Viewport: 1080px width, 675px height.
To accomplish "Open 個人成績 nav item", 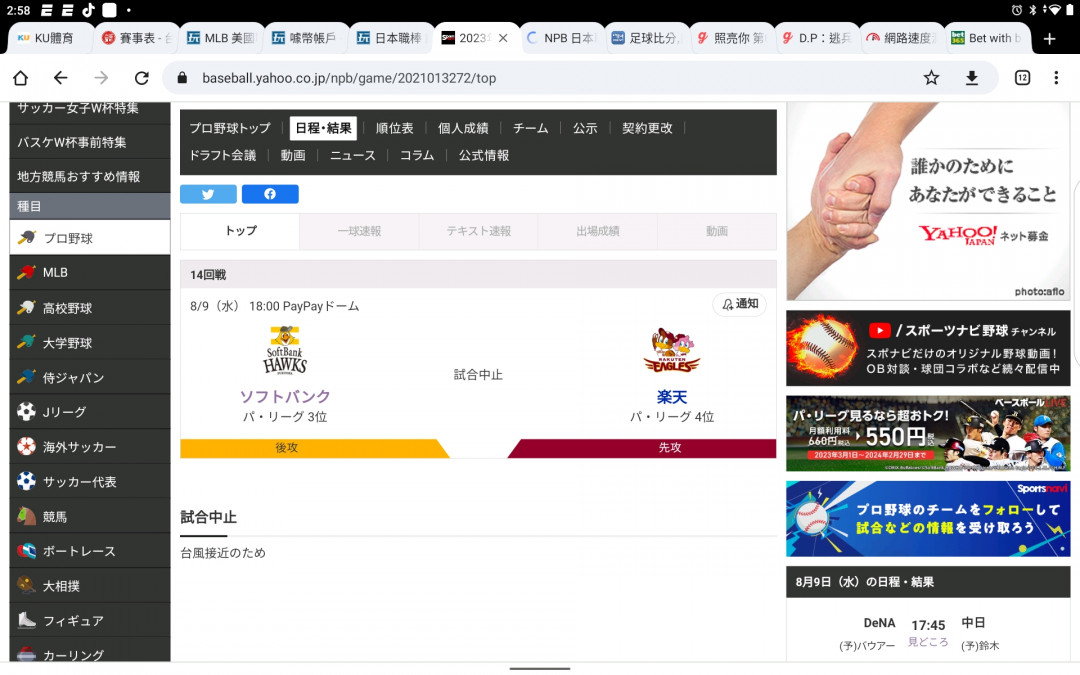I will [463, 128].
